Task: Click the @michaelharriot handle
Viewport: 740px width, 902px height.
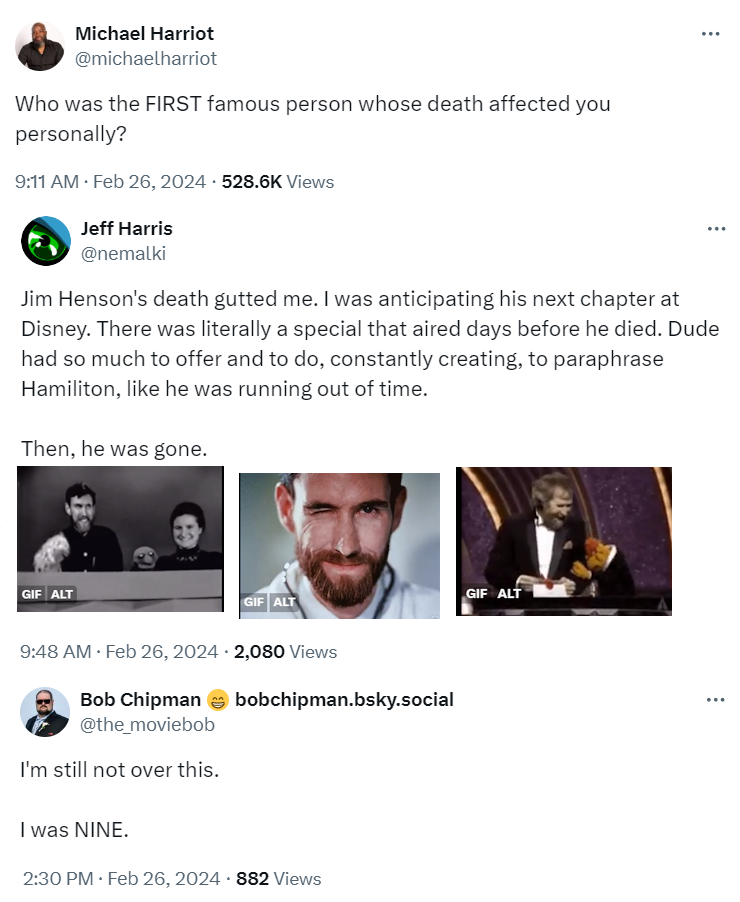Action: tap(146, 58)
